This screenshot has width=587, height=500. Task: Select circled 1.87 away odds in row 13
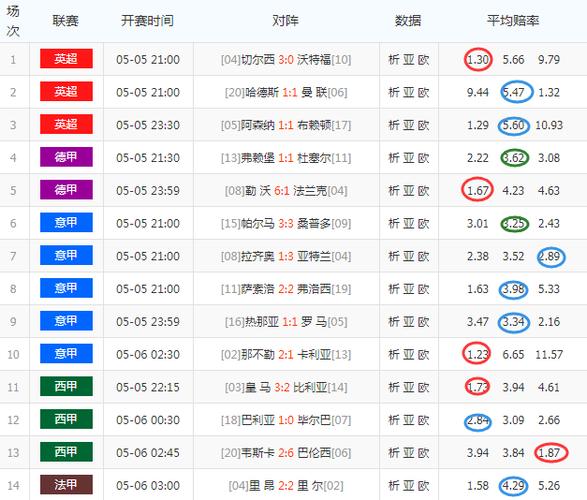[x=551, y=453]
